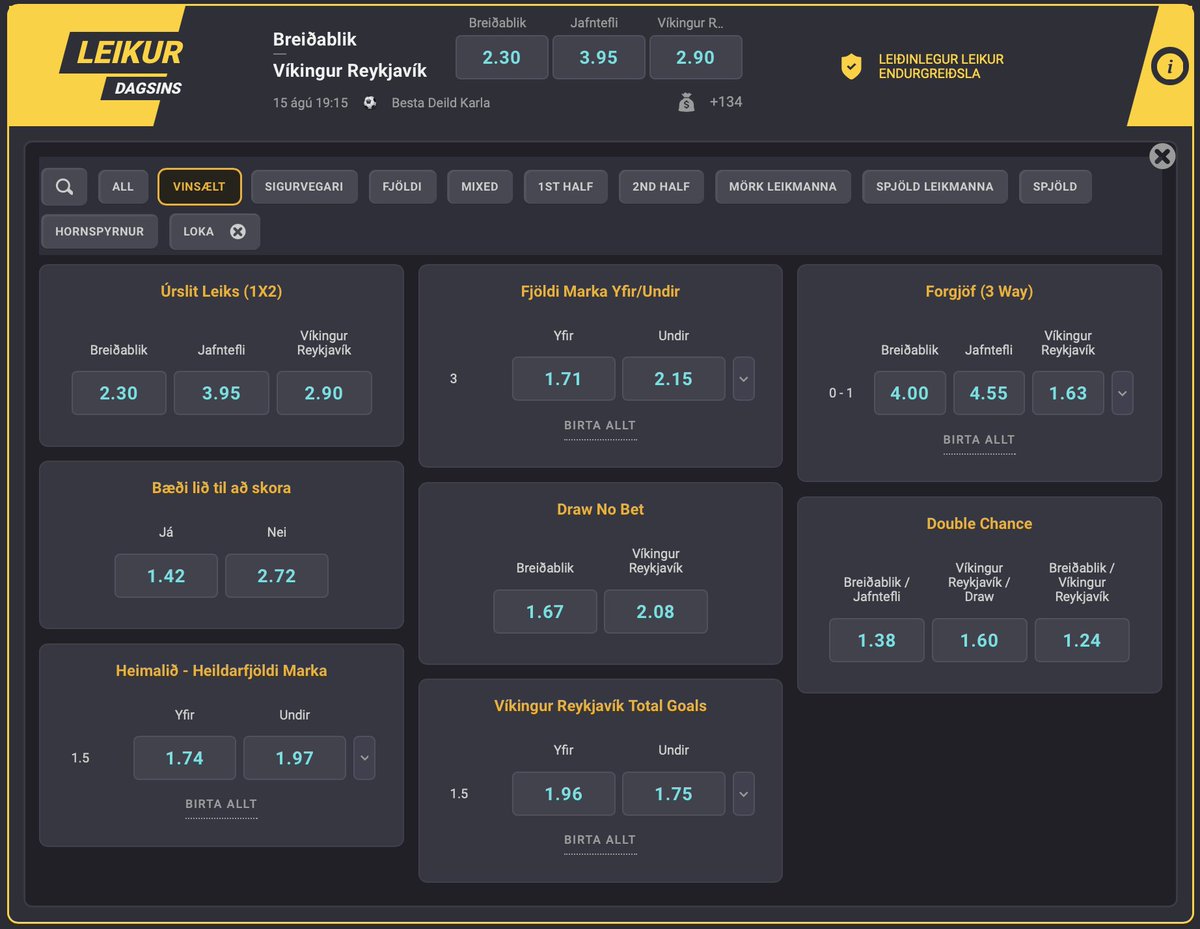Viewport: 1200px width, 929px height.
Task: Pick Víkingur Reykjavík 1.63 handicap odds
Action: [1068, 393]
